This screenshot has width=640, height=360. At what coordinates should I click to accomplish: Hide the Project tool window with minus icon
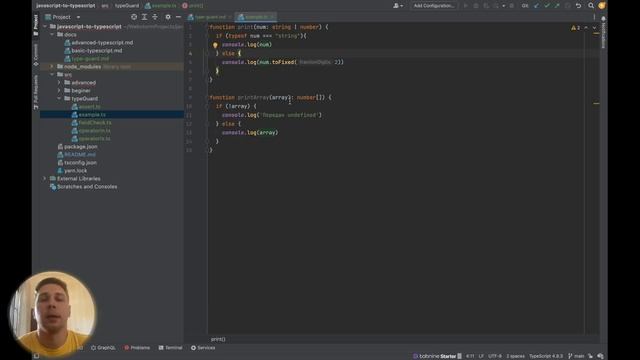(x=178, y=17)
